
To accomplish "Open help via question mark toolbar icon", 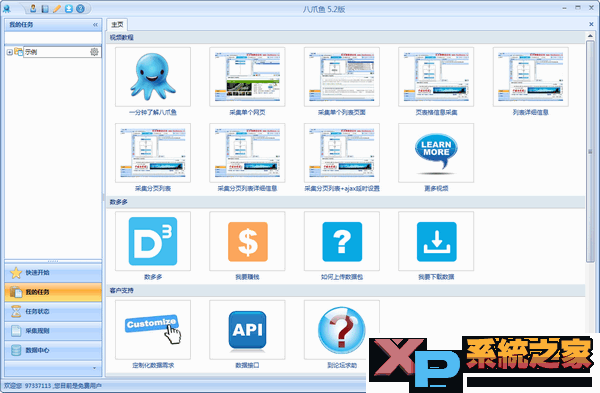I will (80, 8).
